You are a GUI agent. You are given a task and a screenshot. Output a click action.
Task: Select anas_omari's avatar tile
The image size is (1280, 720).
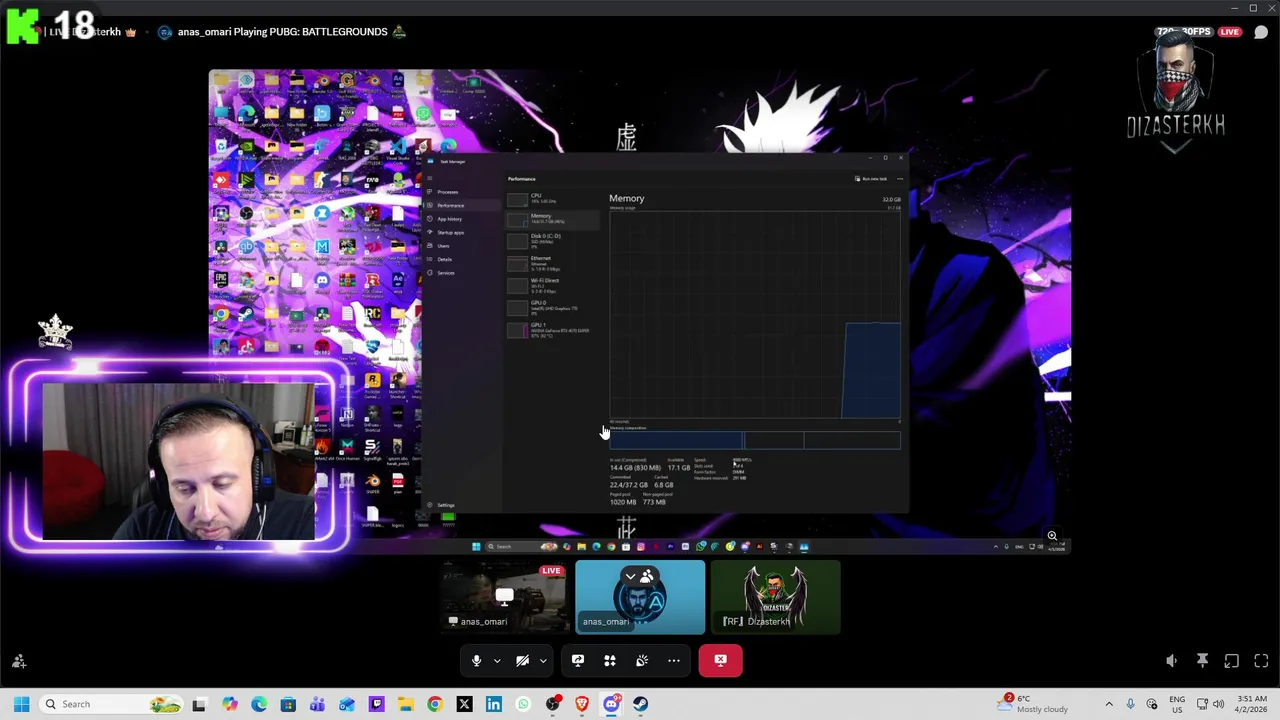click(x=640, y=597)
